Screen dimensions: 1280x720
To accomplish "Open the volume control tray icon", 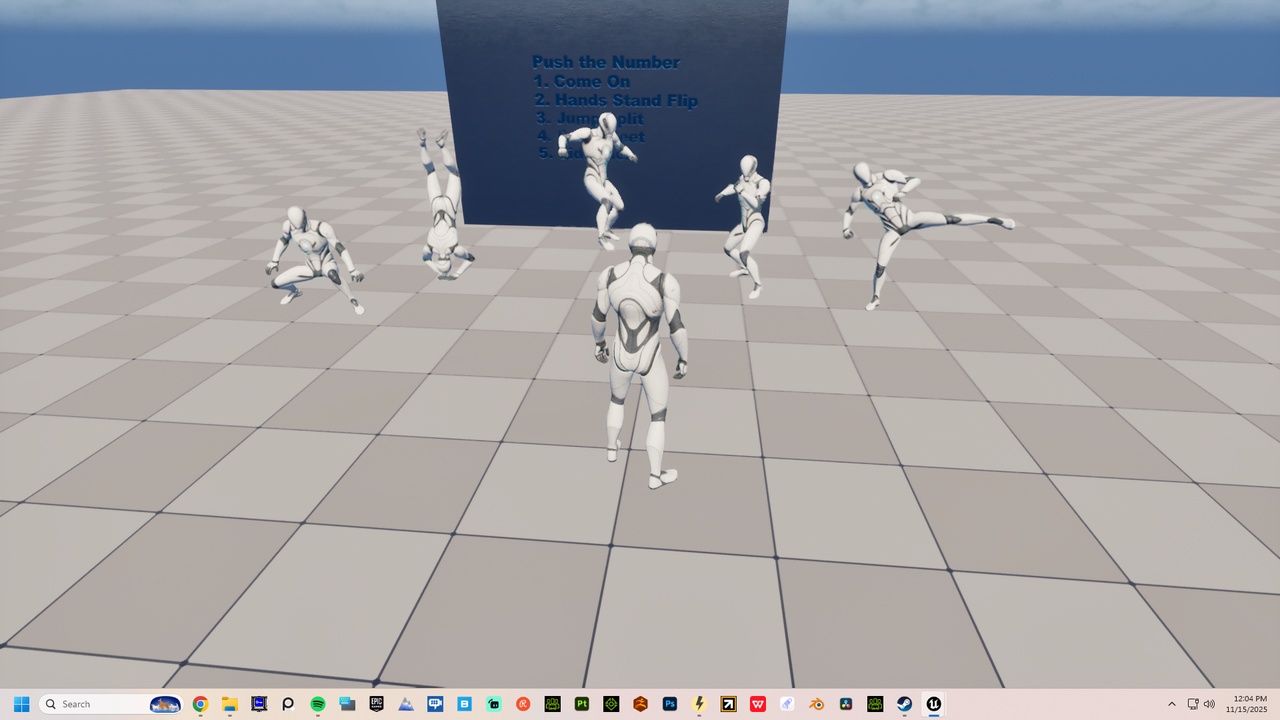I will [x=1210, y=704].
